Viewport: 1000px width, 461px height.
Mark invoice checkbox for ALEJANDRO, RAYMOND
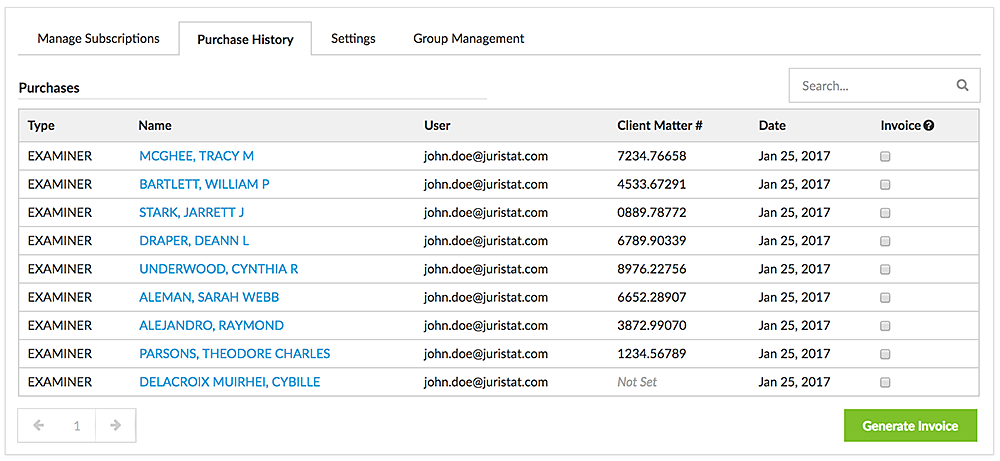pyautogui.click(x=885, y=326)
